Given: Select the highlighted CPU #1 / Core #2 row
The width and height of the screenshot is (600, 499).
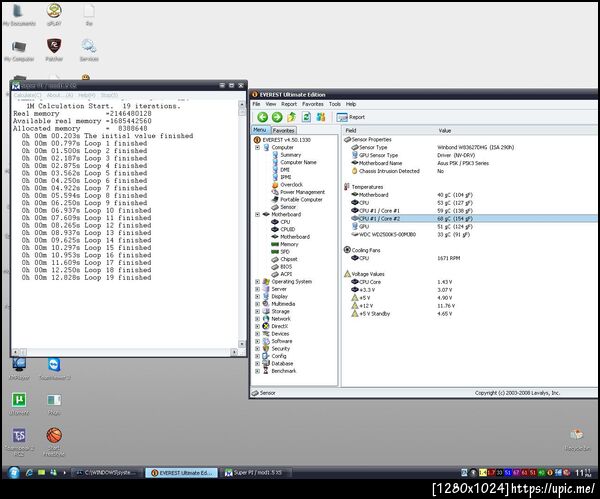Looking at the screenshot, I should [x=474, y=219].
